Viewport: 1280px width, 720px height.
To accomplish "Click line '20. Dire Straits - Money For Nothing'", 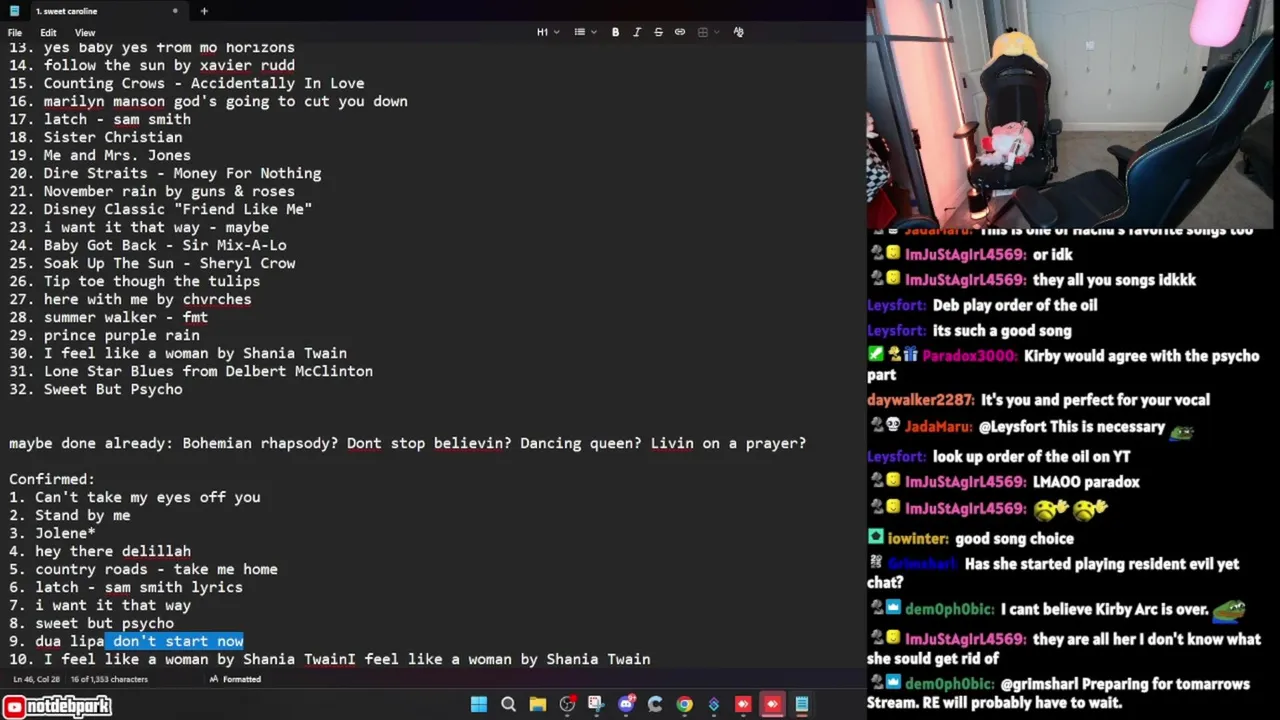I will [165, 173].
